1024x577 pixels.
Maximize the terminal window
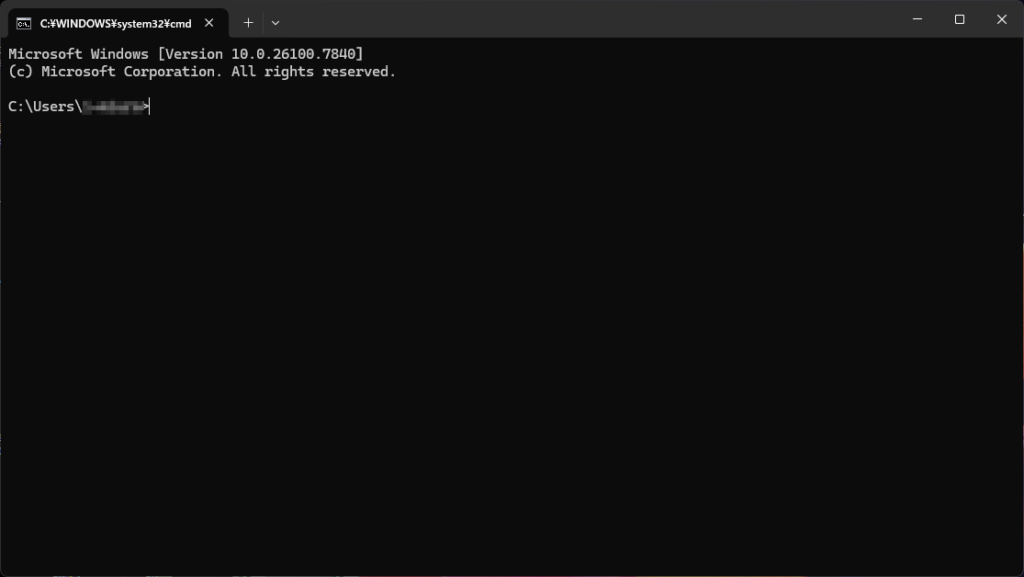tap(959, 20)
